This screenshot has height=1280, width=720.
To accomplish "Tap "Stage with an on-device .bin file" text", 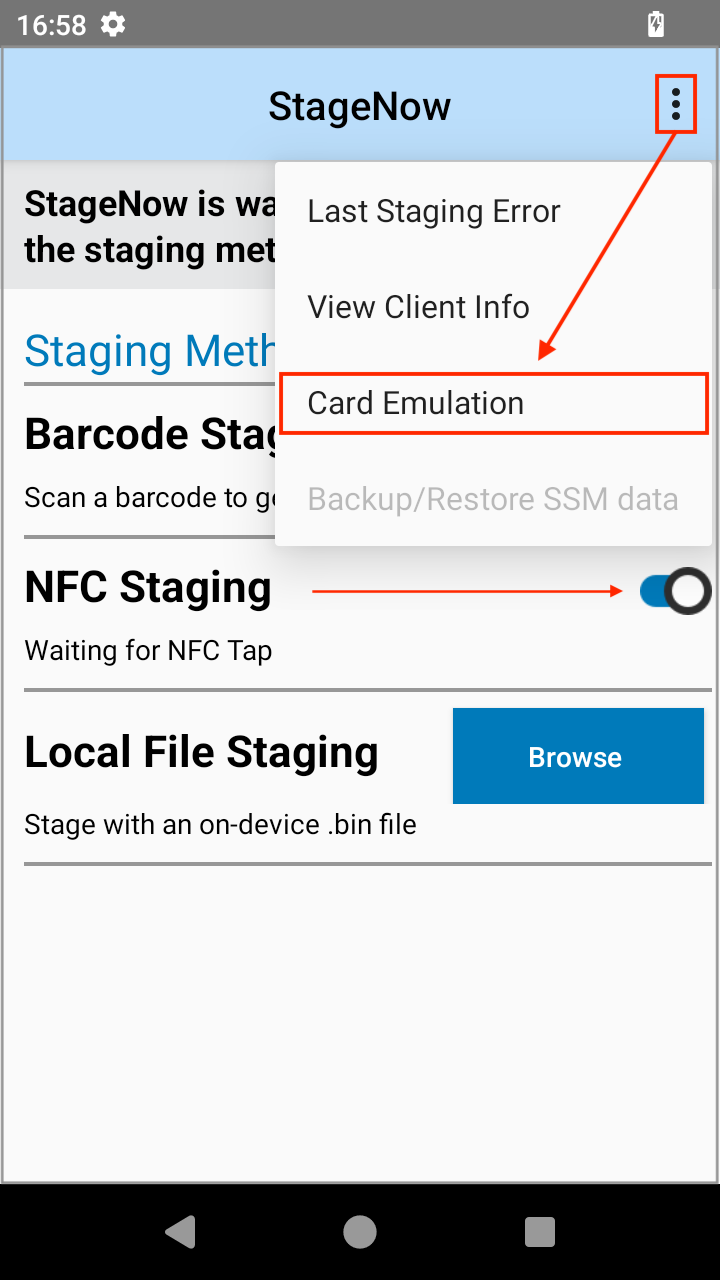I will (x=220, y=825).
